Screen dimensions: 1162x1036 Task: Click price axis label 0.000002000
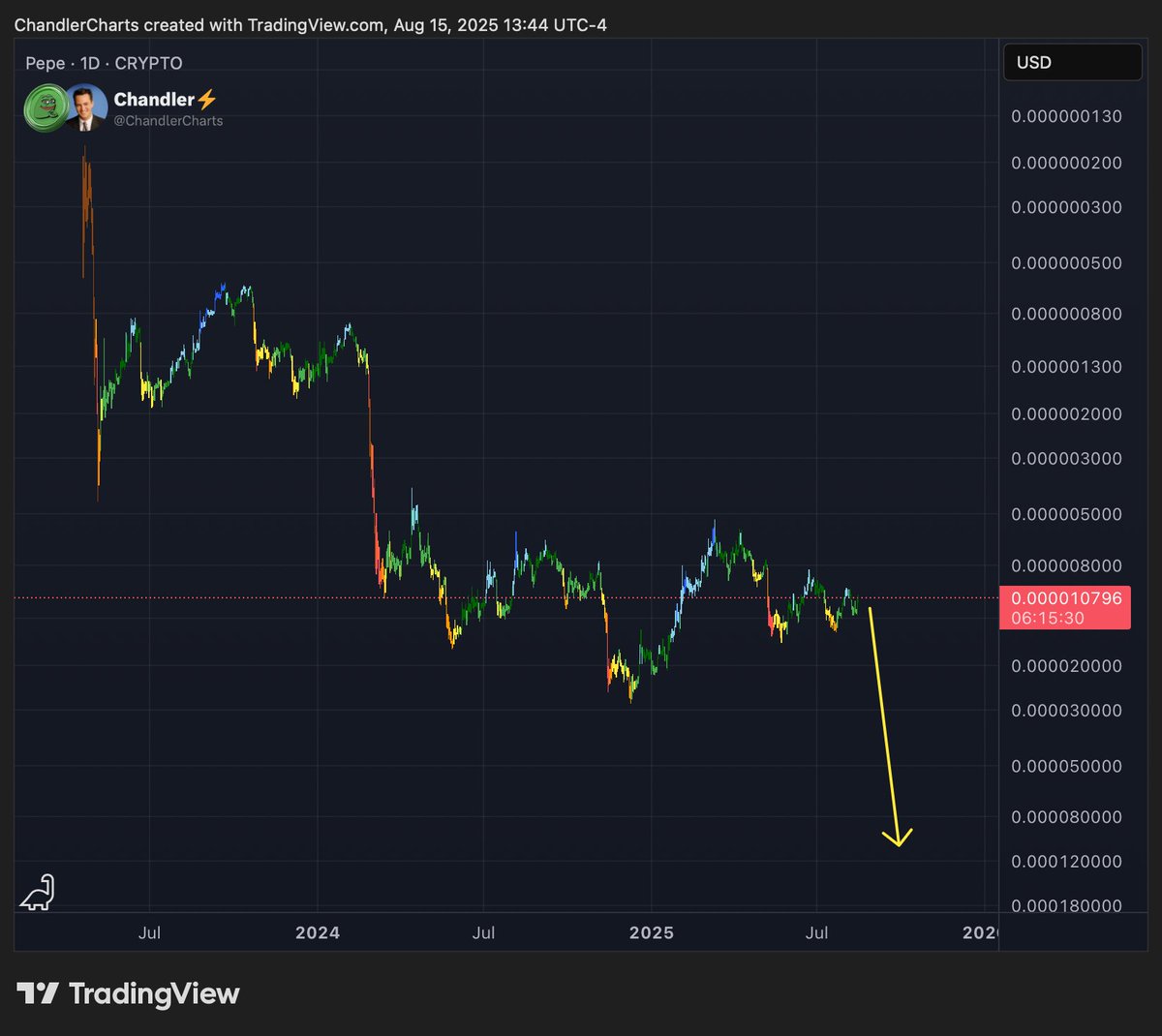click(1066, 413)
